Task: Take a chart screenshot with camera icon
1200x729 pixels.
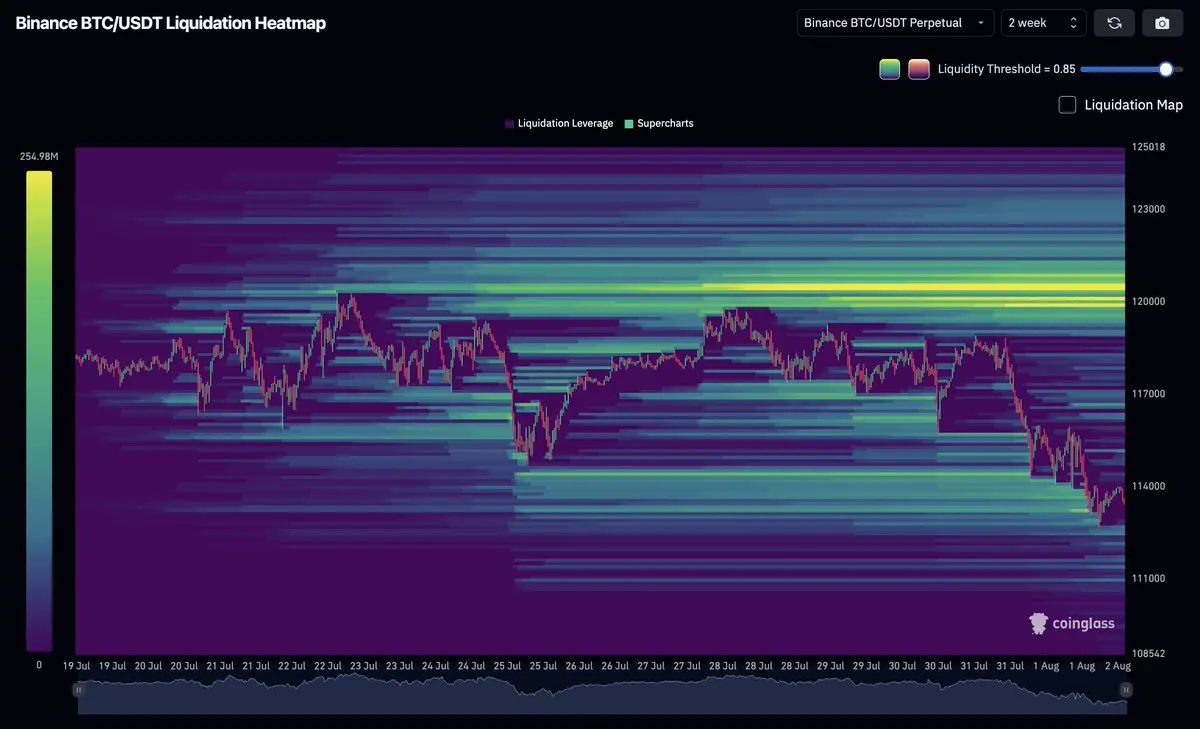Action: tap(1162, 22)
